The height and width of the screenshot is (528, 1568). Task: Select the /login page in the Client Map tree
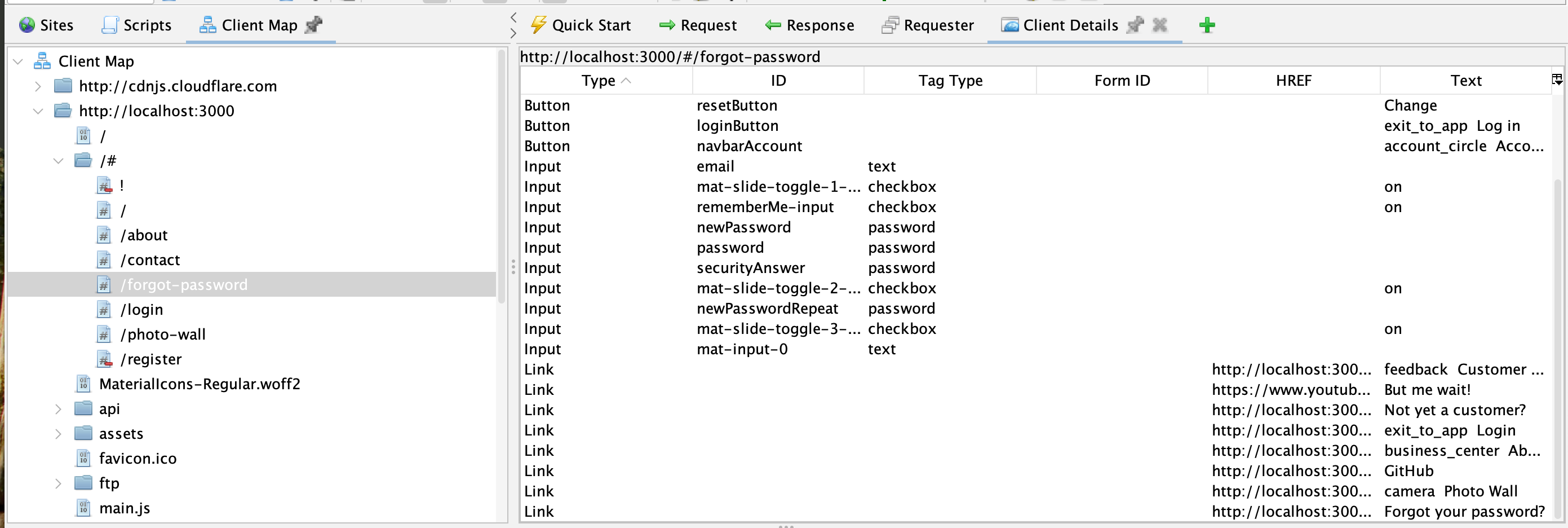(x=142, y=309)
